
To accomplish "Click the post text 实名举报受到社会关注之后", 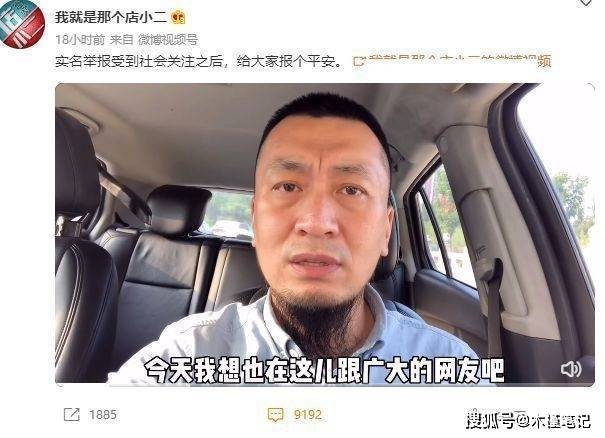I will 139,61.
